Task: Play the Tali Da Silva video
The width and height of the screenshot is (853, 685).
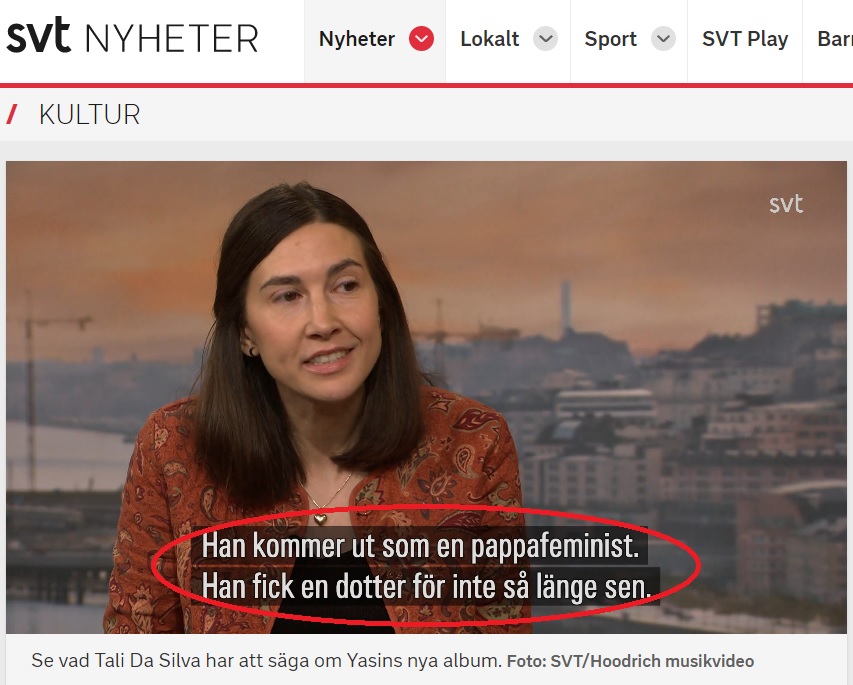Action: coord(426,397)
